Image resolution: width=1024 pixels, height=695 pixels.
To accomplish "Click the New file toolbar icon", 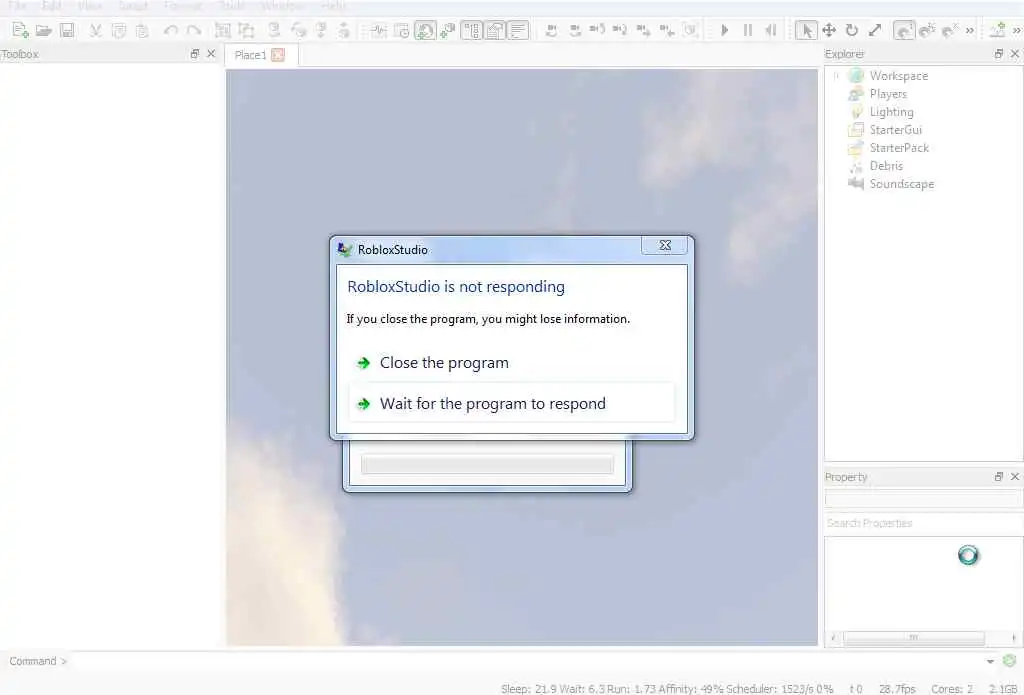I will (x=20, y=30).
